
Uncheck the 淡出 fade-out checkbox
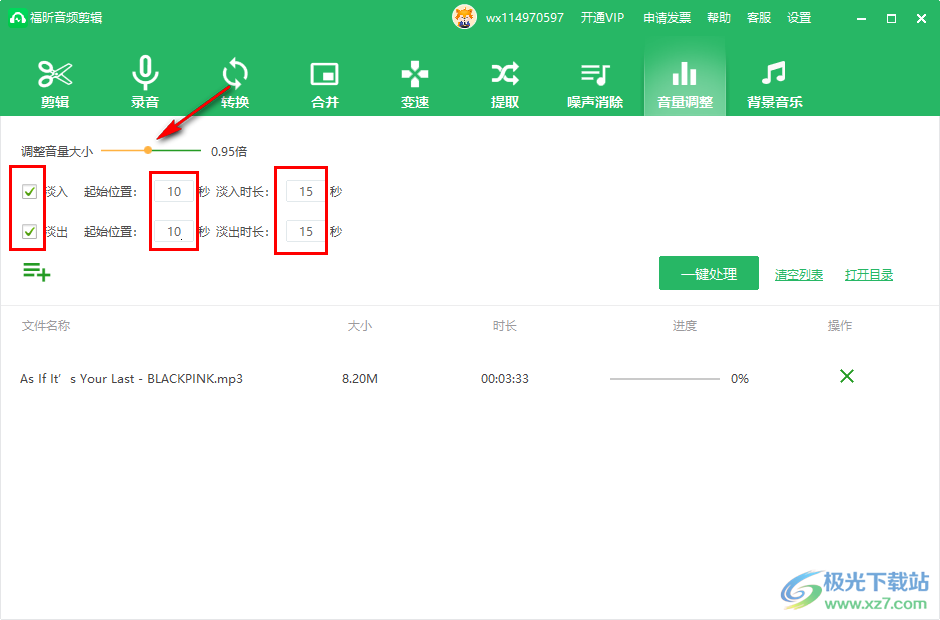coord(30,231)
